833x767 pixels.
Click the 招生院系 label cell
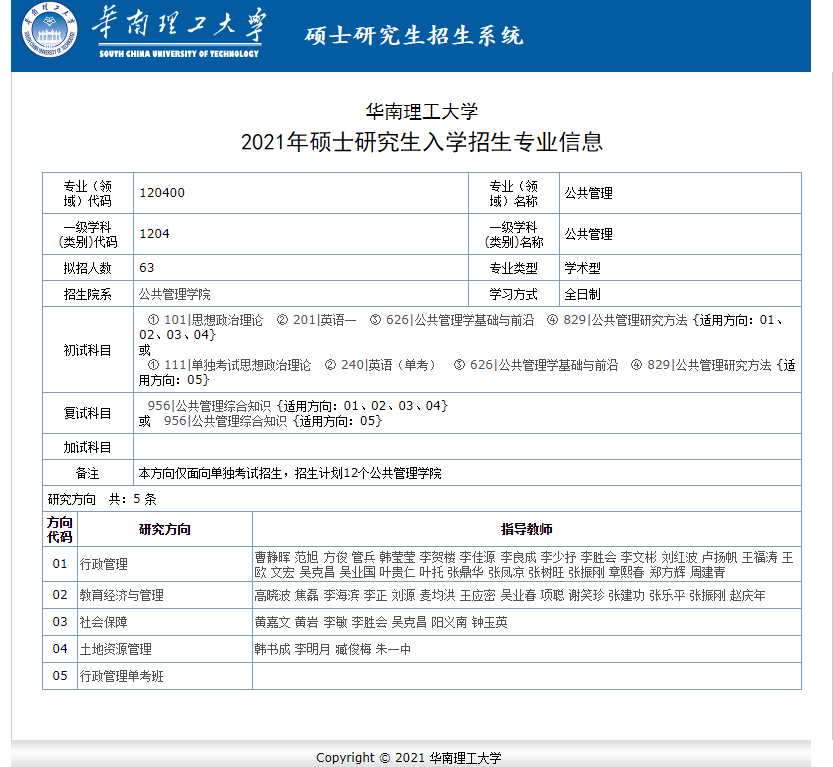[x=88, y=294]
